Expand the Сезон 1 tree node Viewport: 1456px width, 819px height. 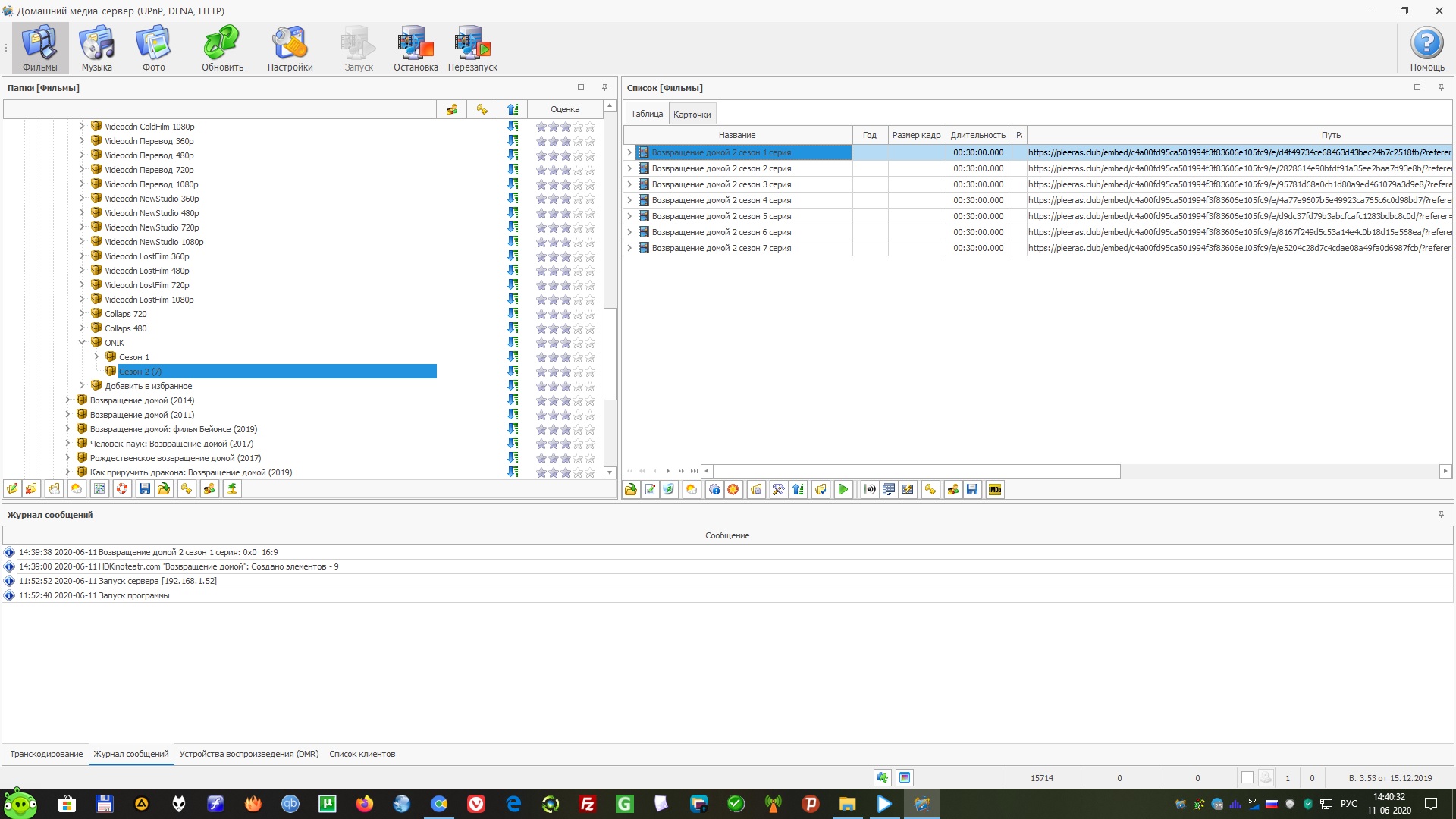96,357
